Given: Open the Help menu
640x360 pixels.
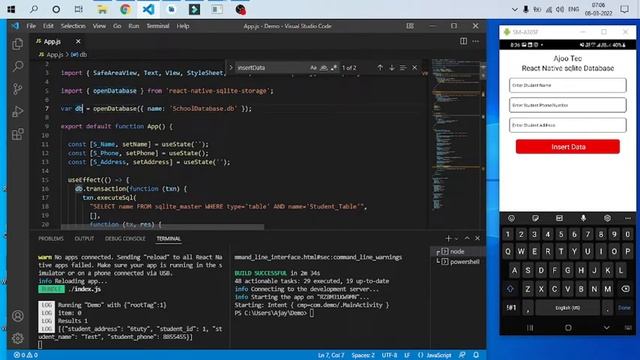Looking at the screenshot, I should [183, 26].
